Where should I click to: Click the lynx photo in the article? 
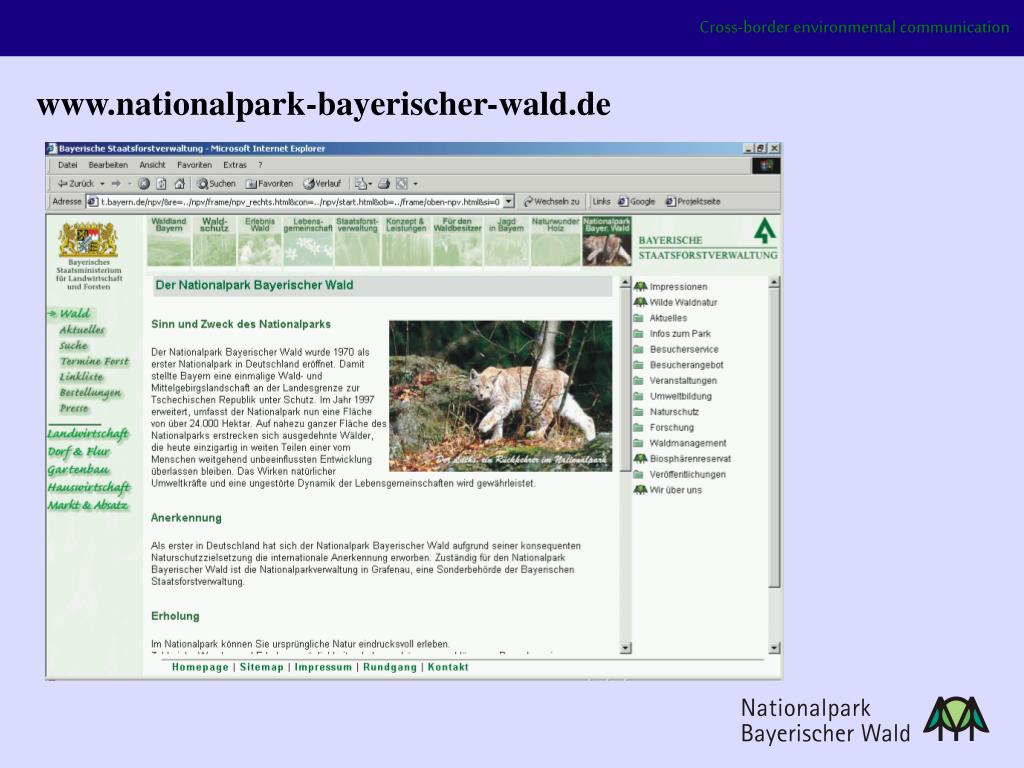click(x=500, y=396)
